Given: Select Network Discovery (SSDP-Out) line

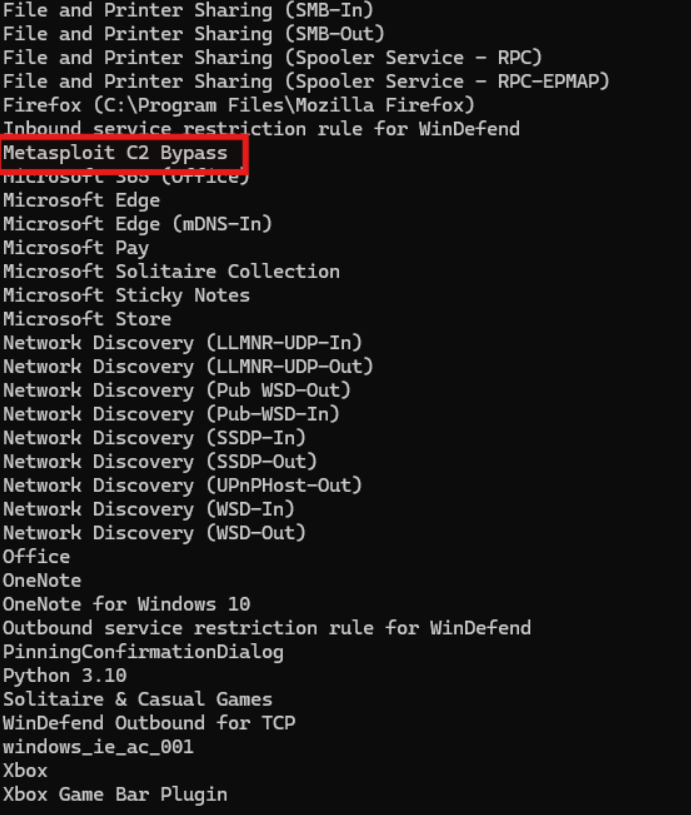Looking at the screenshot, I should click(x=160, y=461).
